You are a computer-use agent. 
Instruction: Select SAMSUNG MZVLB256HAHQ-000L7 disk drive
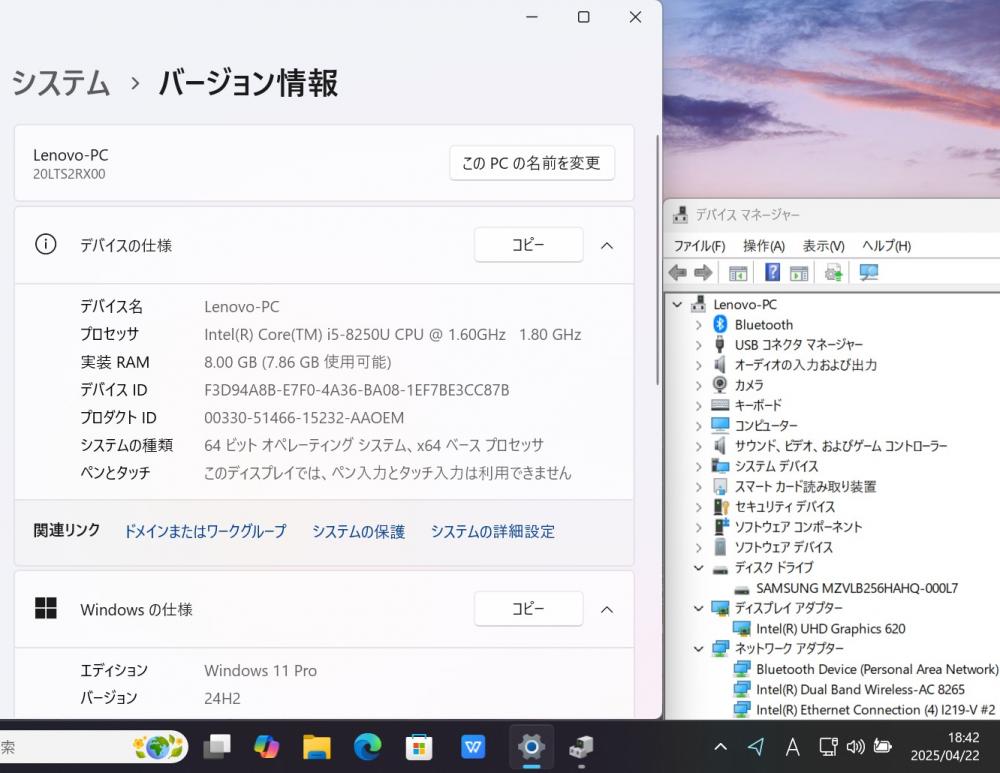coord(857,588)
